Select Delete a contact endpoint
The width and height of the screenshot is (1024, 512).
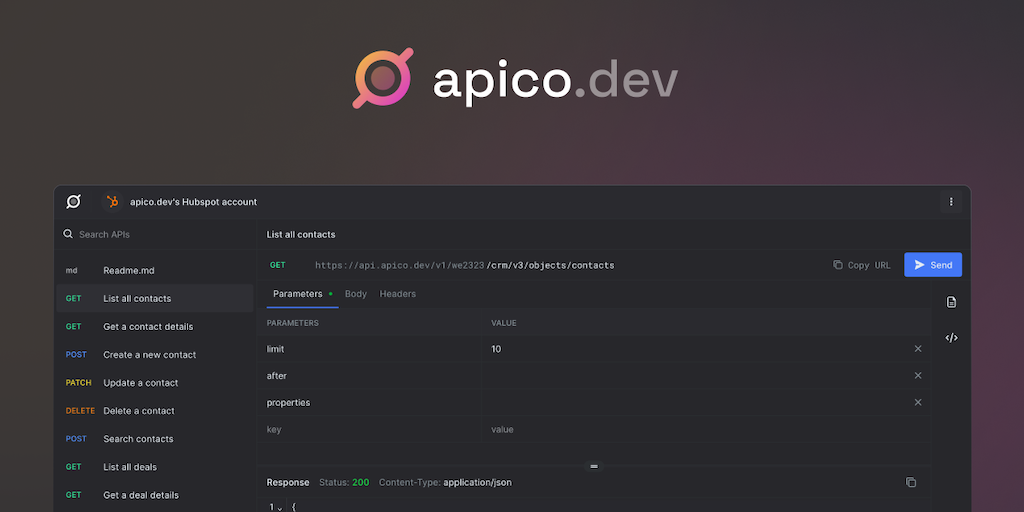pos(155,411)
